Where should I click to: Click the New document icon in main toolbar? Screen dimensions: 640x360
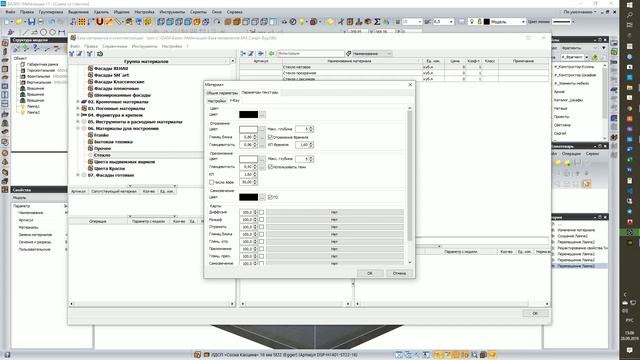click(8, 22)
